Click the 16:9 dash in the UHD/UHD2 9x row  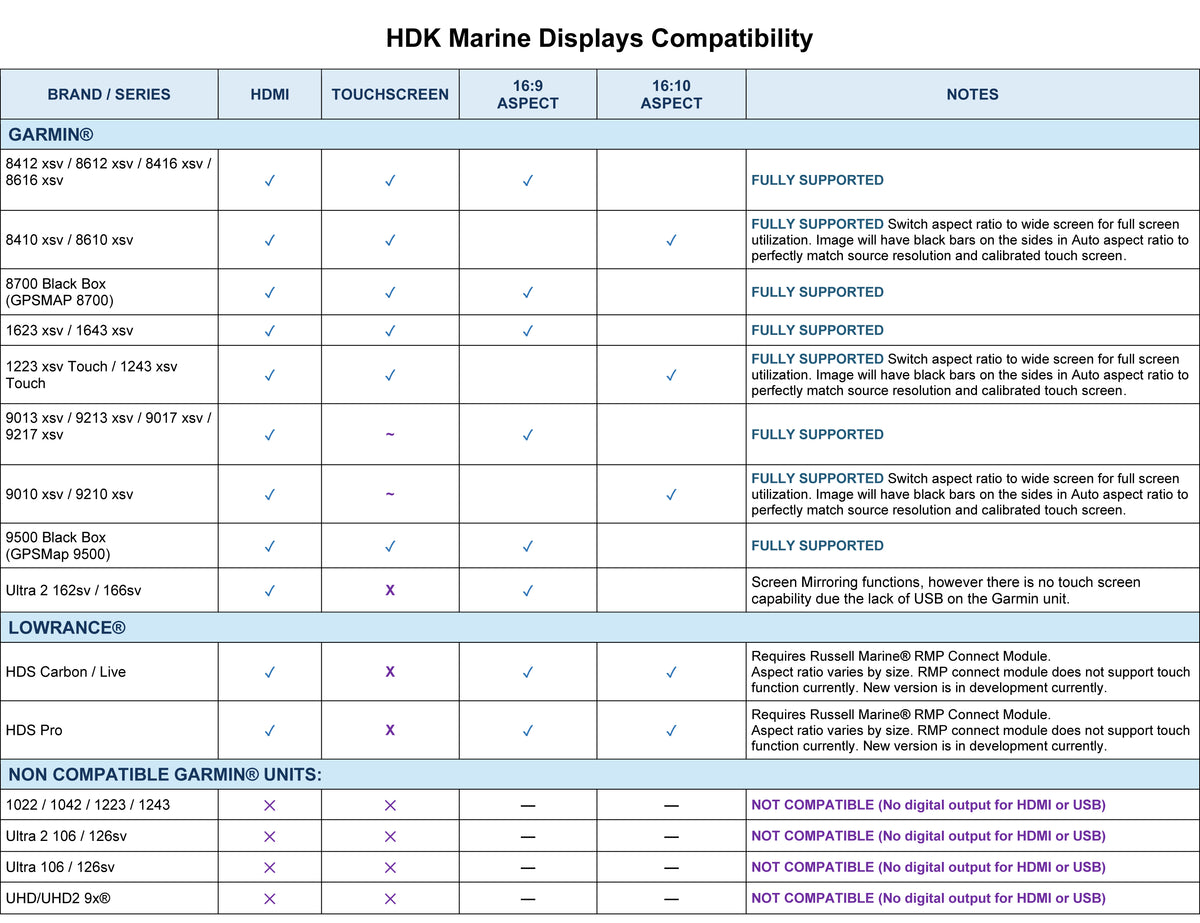click(x=528, y=899)
